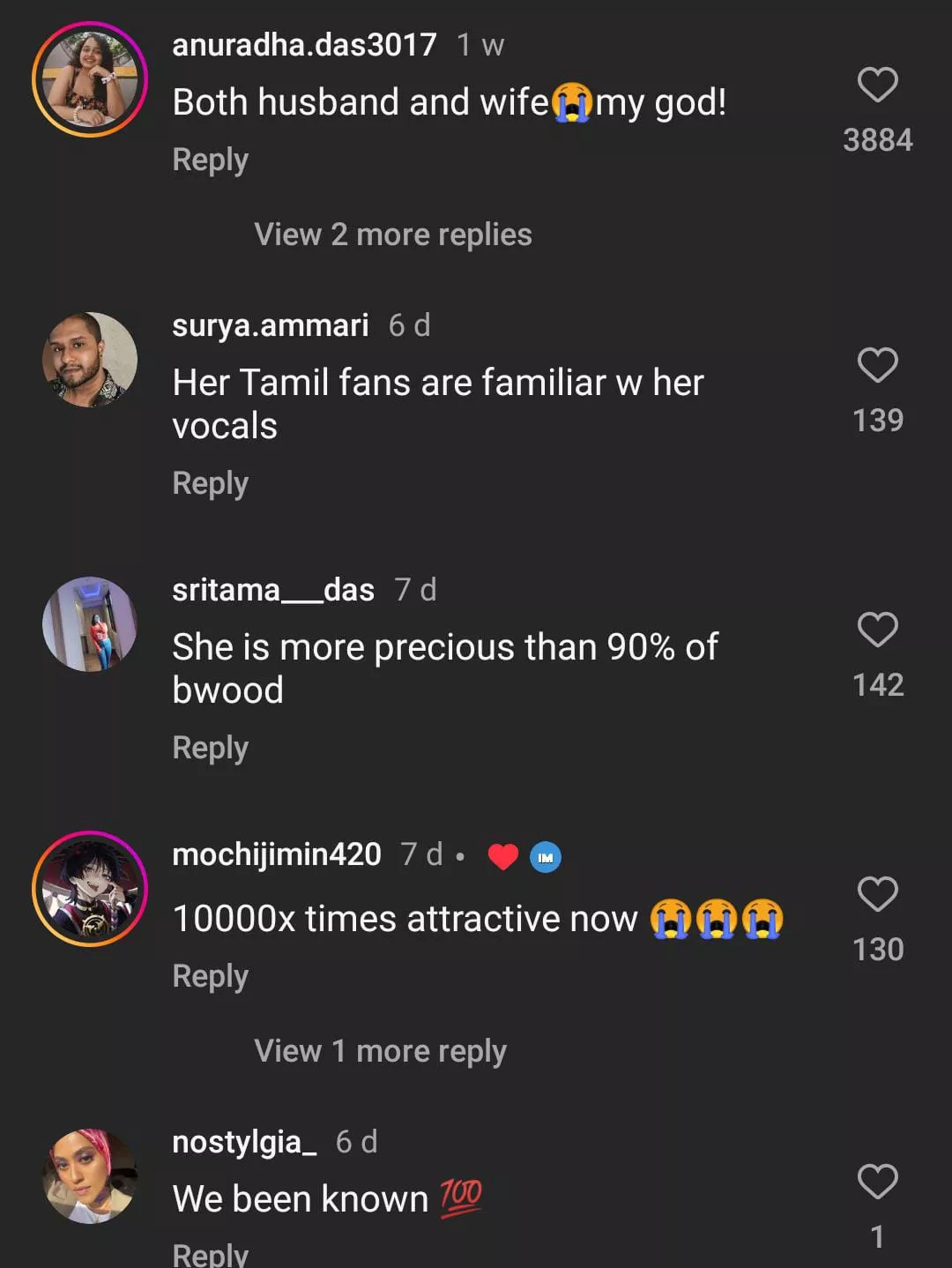Open the nostylgia_ username link
This screenshot has width=952, height=1268.
point(244,1142)
